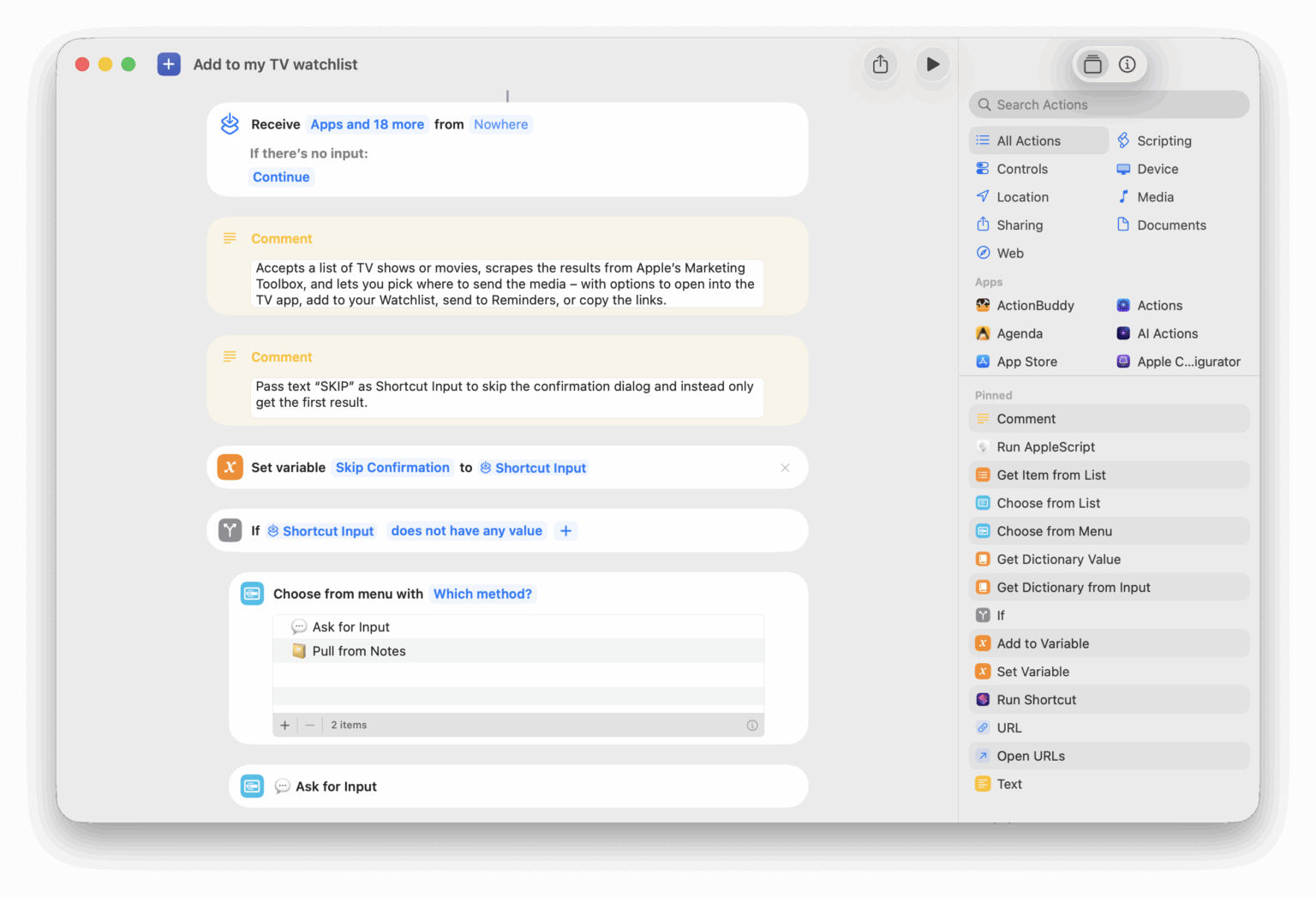1316x897 pixels.
Task: Add condition with plus in If action
Action: point(565,531)
